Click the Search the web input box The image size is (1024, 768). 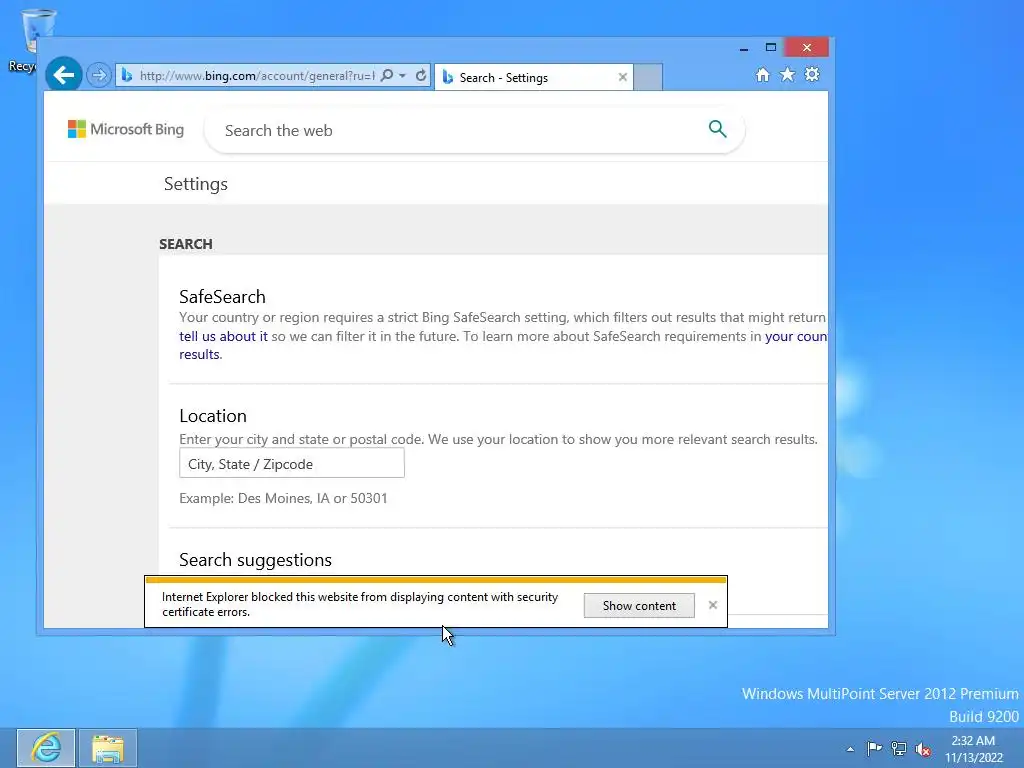(x=457, y=131)
